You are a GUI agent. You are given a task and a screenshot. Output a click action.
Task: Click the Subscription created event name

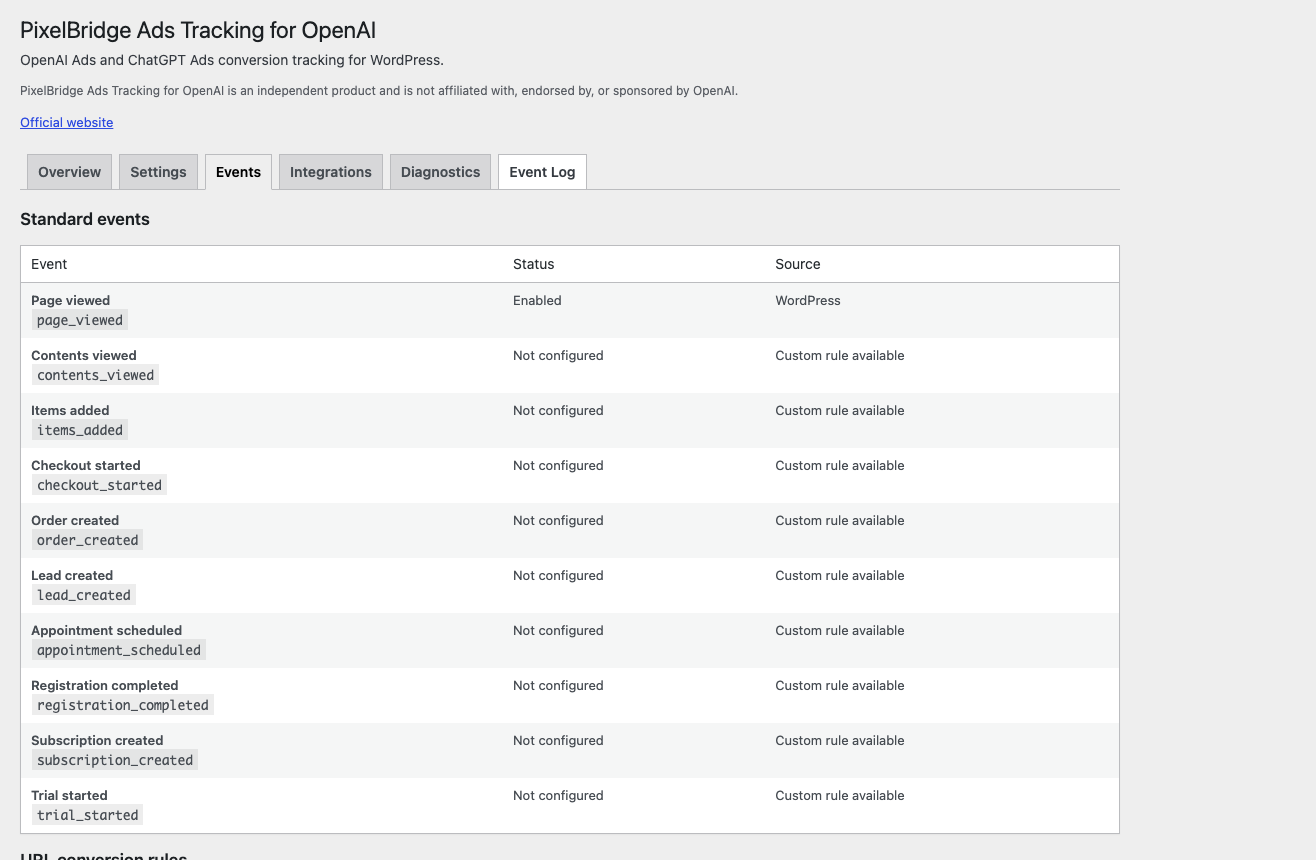(97, 740)
